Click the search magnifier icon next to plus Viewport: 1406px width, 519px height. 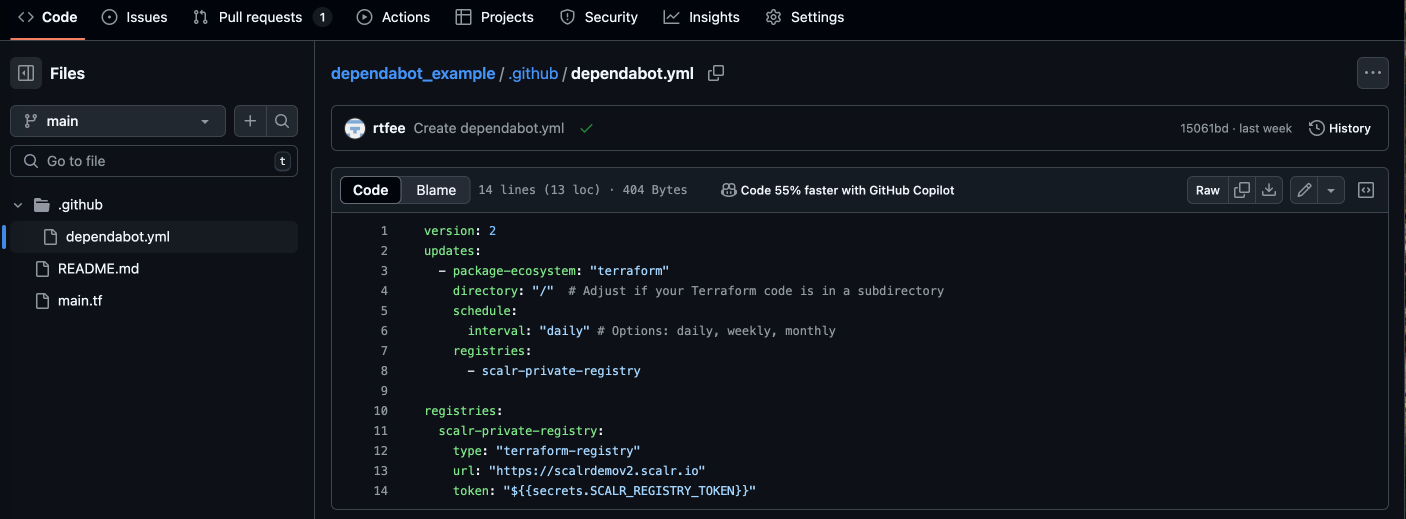[x=282, y=121]
